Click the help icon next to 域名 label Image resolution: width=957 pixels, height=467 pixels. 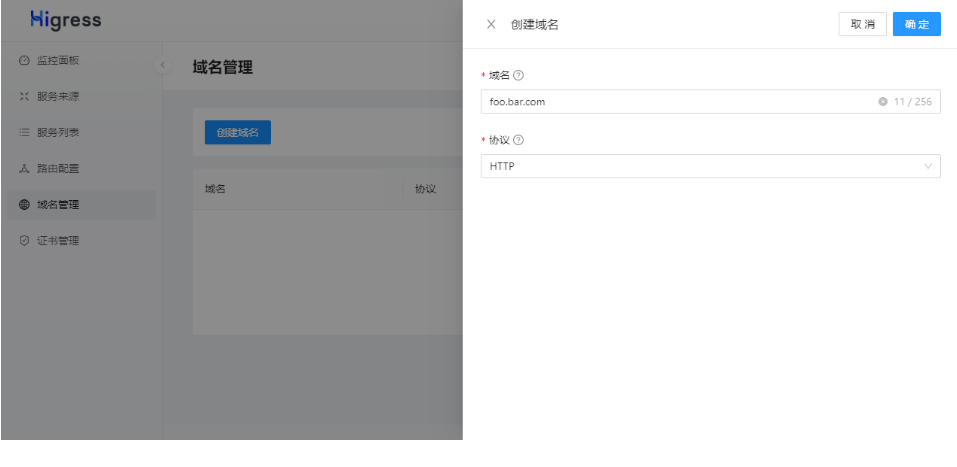[x=519, y=76]
